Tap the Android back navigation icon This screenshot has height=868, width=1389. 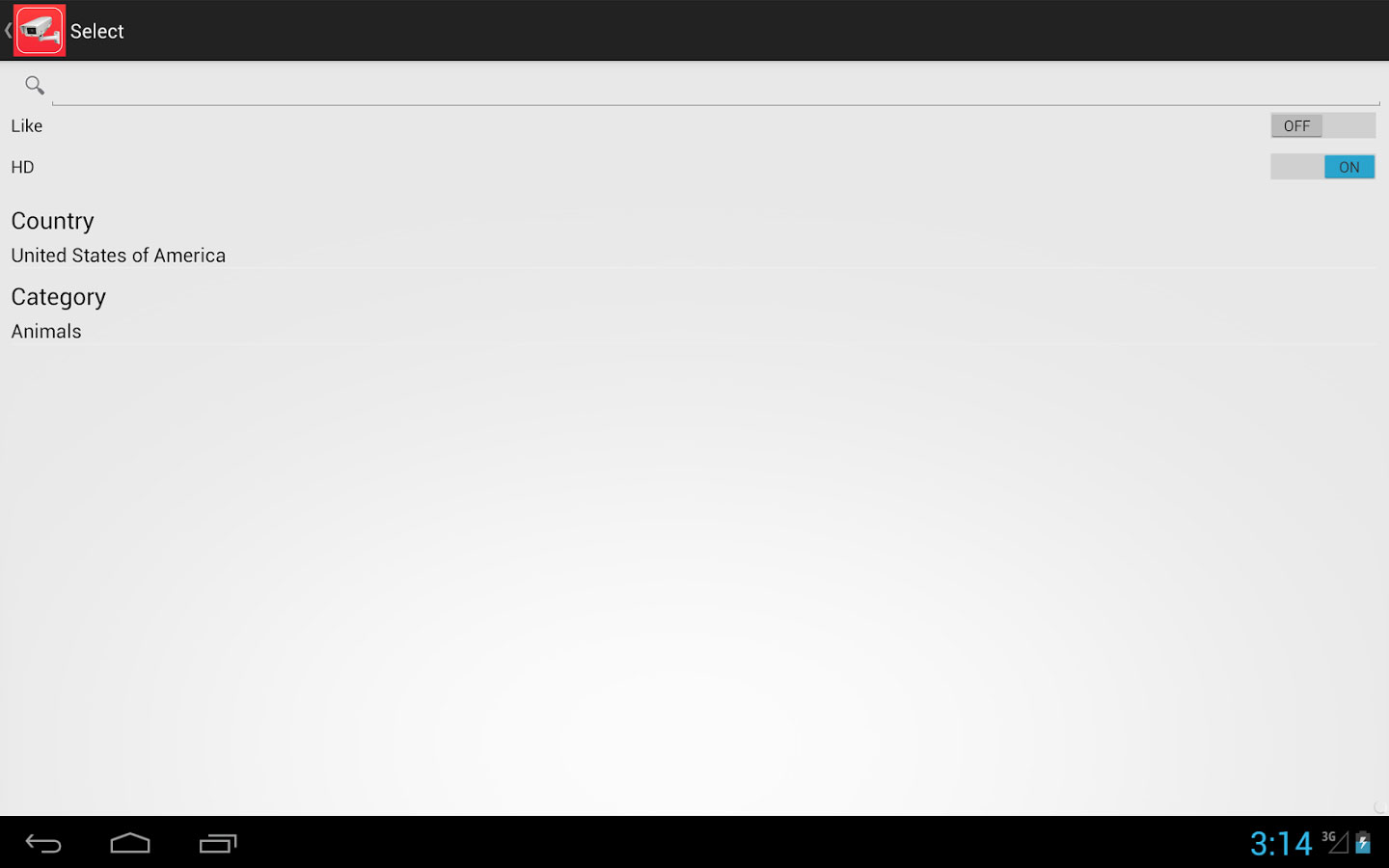tap(43, 844)
